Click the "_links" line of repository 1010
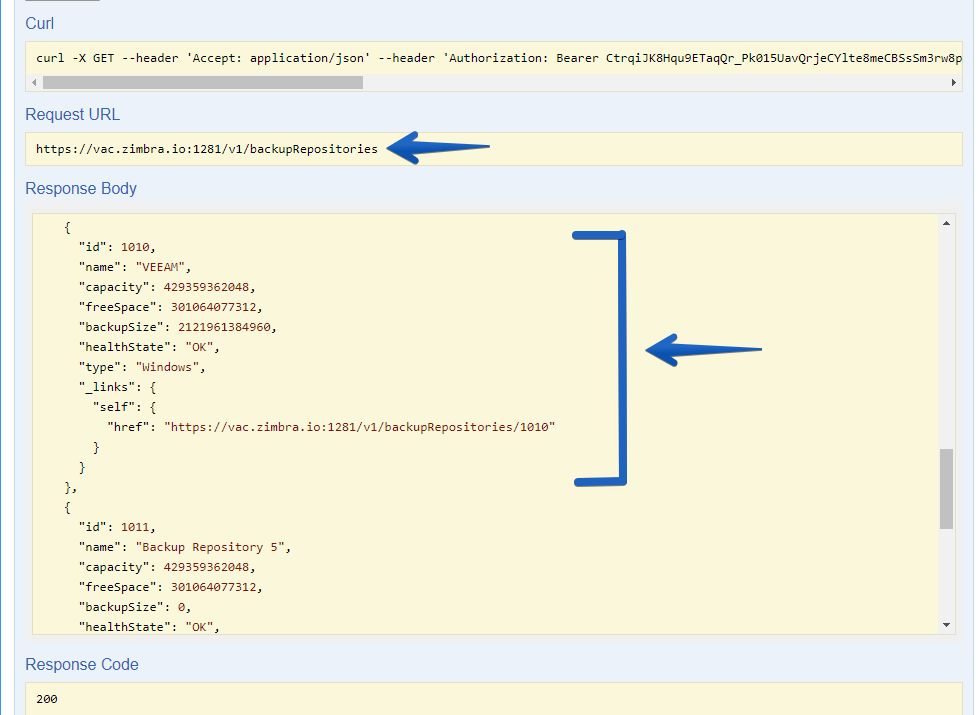The width and height of the screenshot is (980, 715). tap(118, 387)
